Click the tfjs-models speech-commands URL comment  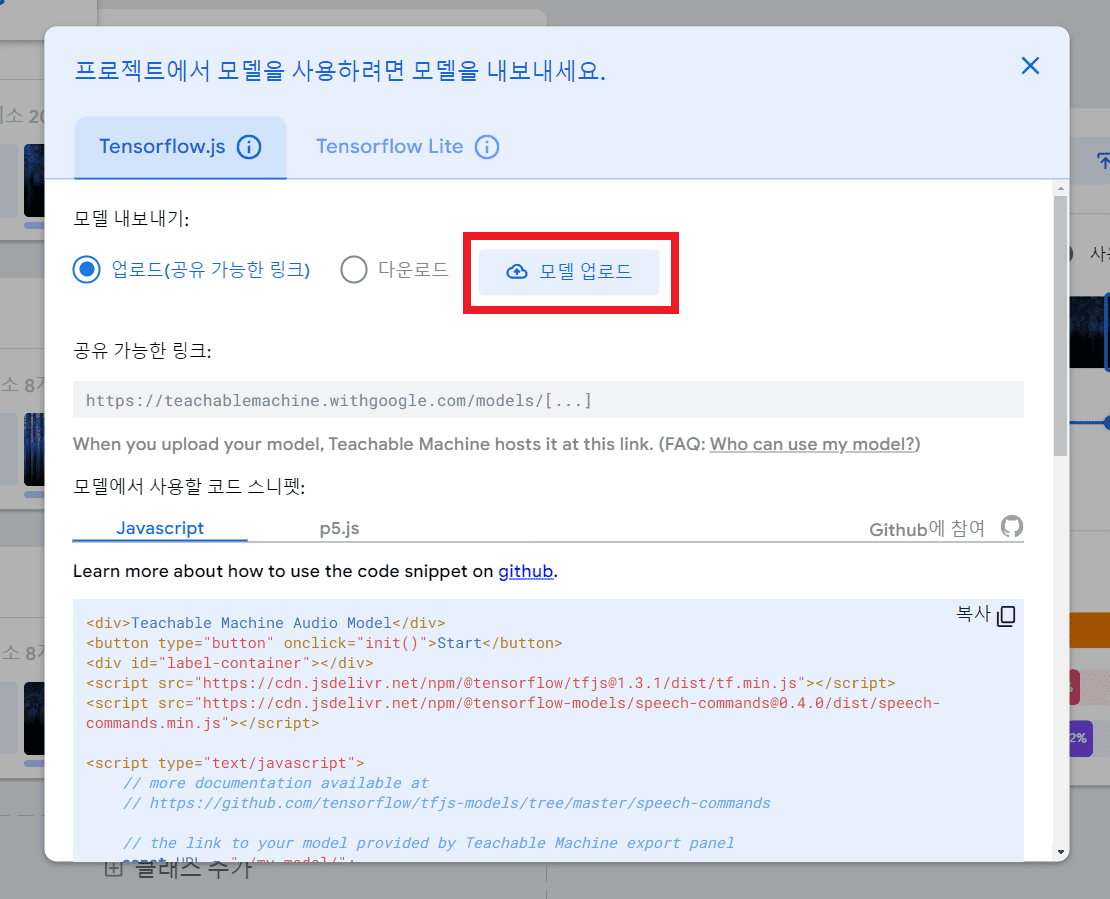click(x=447, y=803)
